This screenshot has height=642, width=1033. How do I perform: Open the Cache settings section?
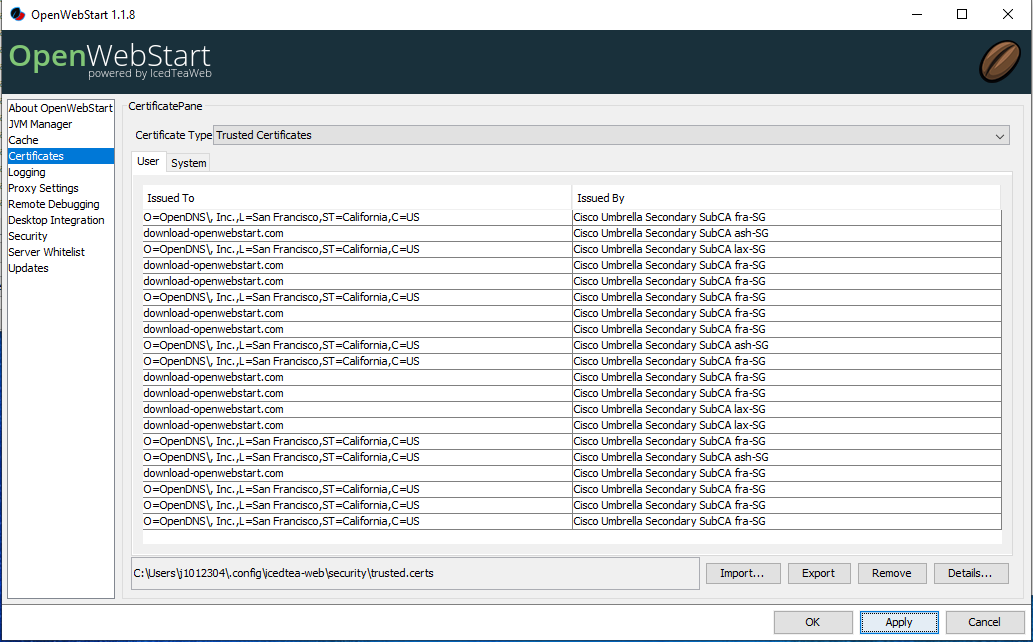(x=61, y=140)
